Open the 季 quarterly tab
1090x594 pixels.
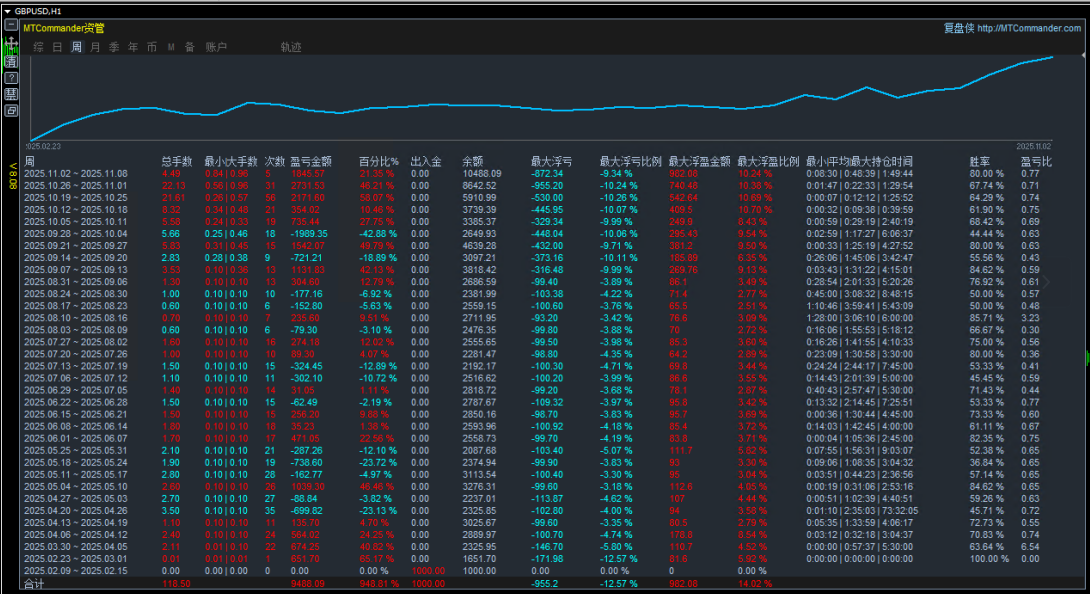click(x=114, y=47)
